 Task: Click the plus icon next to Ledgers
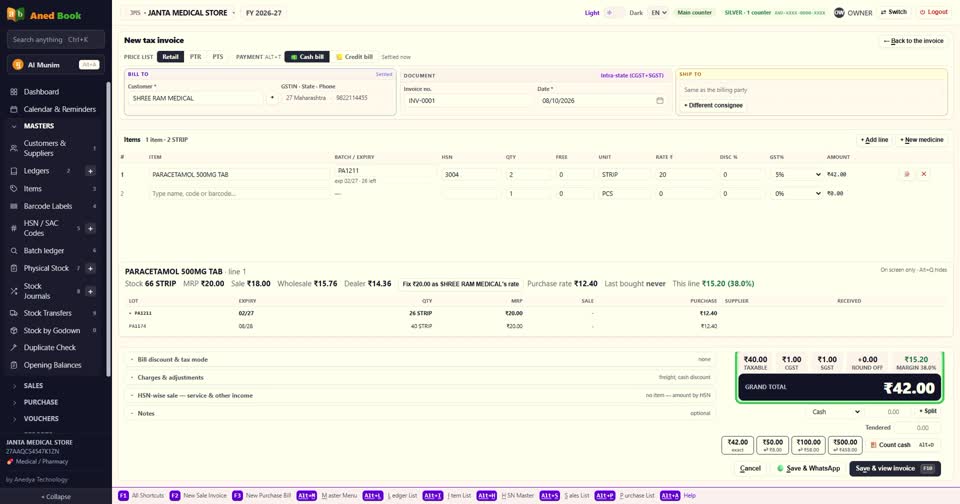click(x=90, y=171)
